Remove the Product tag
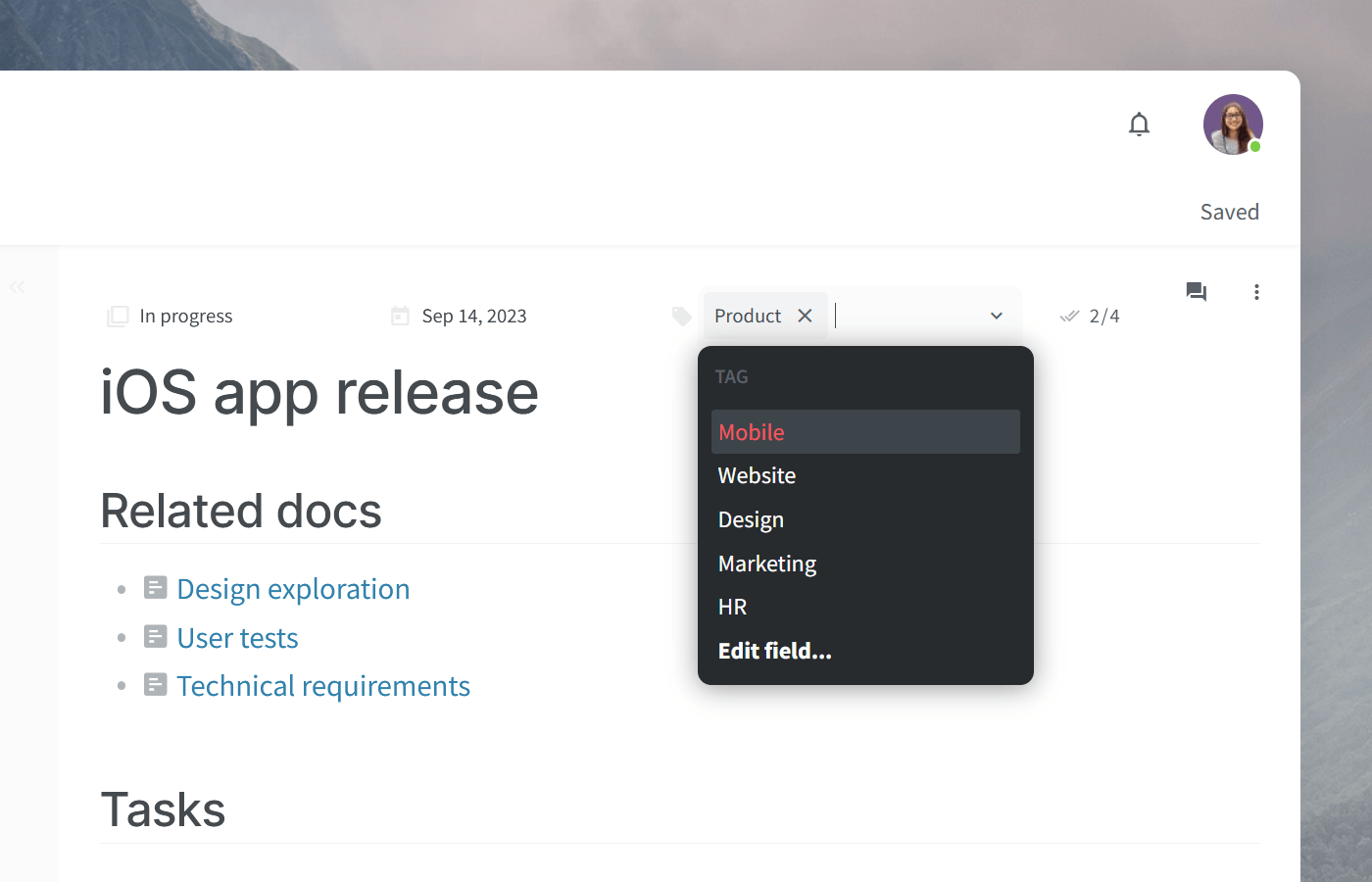This screenshot has height=882, width=1372. (805, 316)
